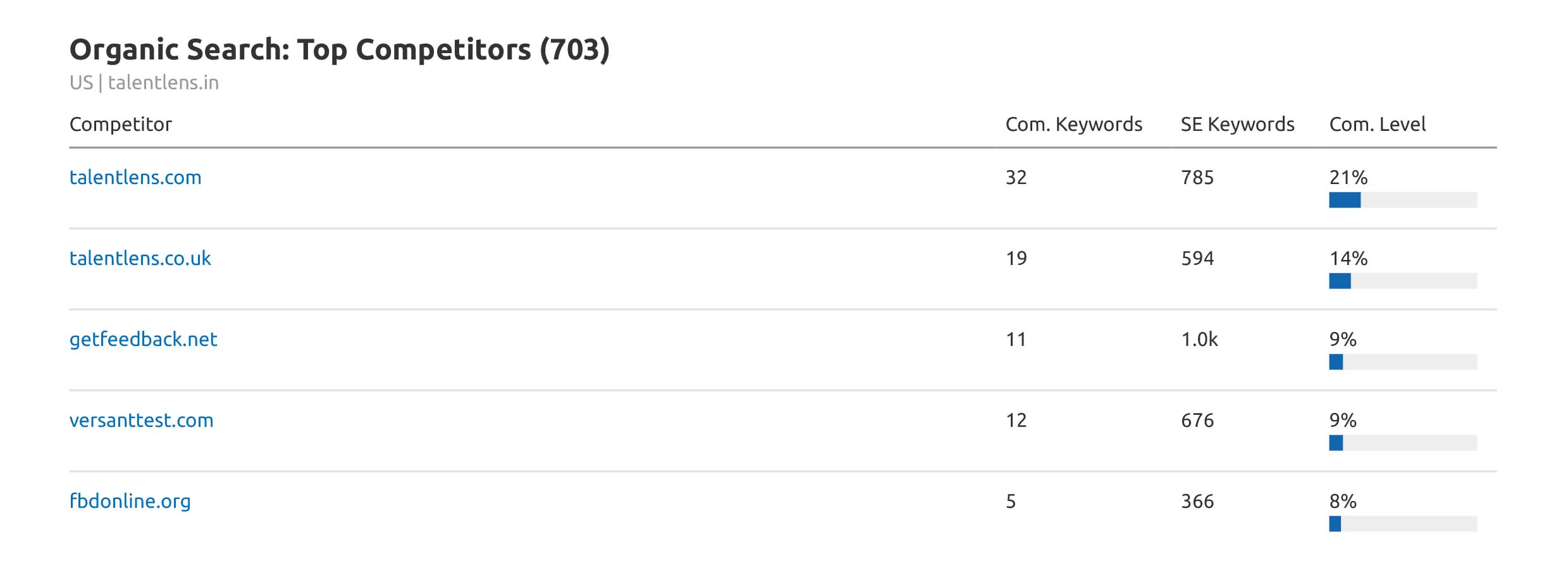Select the Com. Keywords column header

tap(1073, 125)
